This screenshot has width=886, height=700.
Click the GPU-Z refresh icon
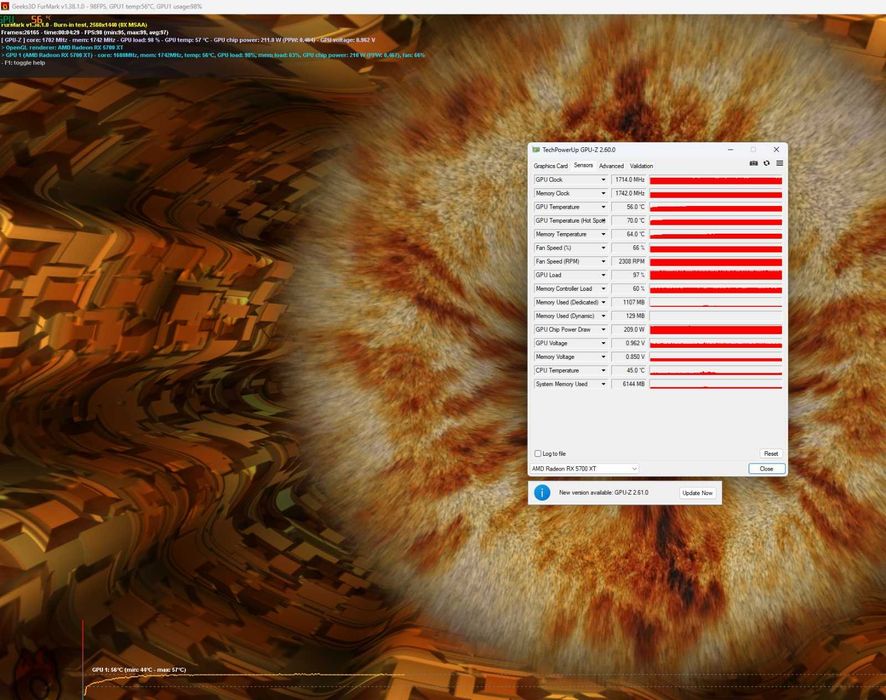[767, 163]
